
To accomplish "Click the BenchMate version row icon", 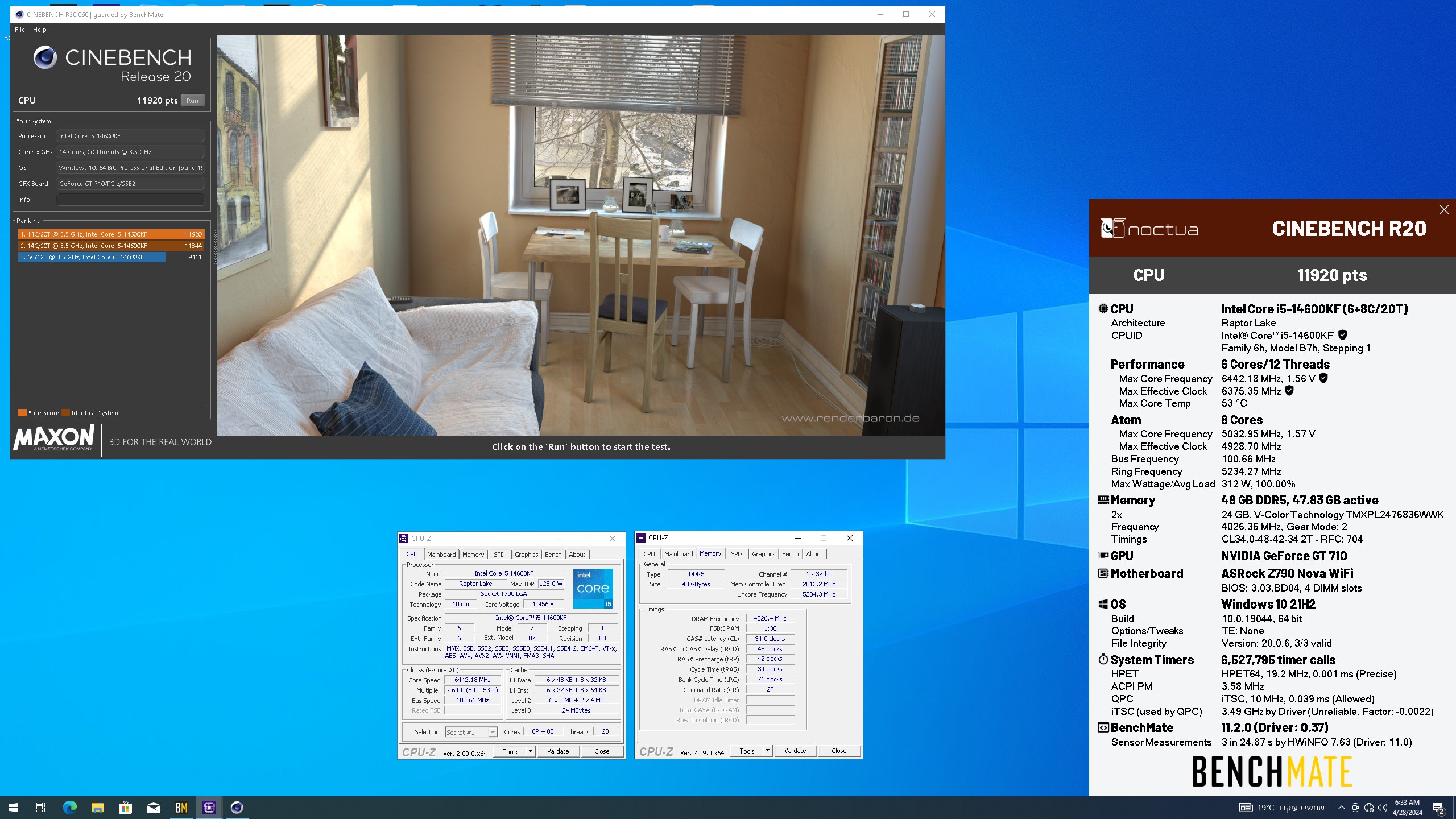I will (x=1103, y=727).
